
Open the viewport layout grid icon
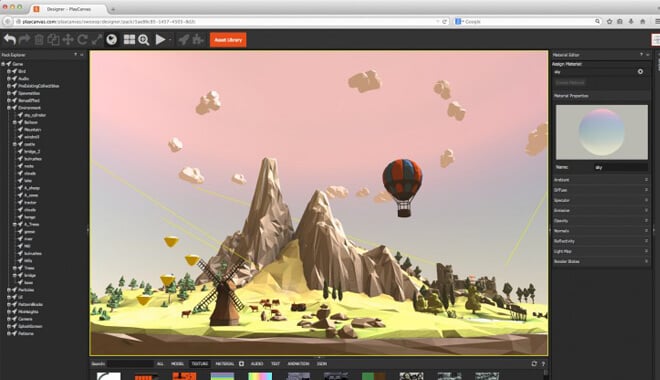[129, 40]
